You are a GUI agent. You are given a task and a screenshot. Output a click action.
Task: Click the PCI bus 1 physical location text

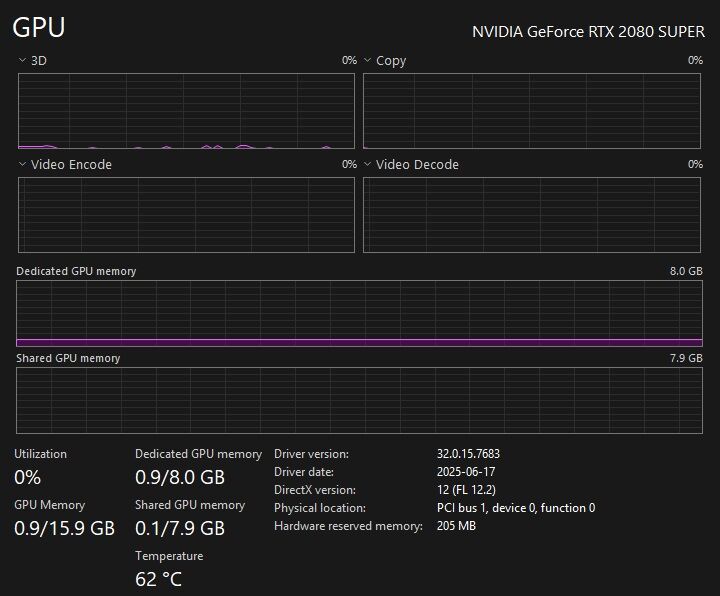[x=515, y=508]
